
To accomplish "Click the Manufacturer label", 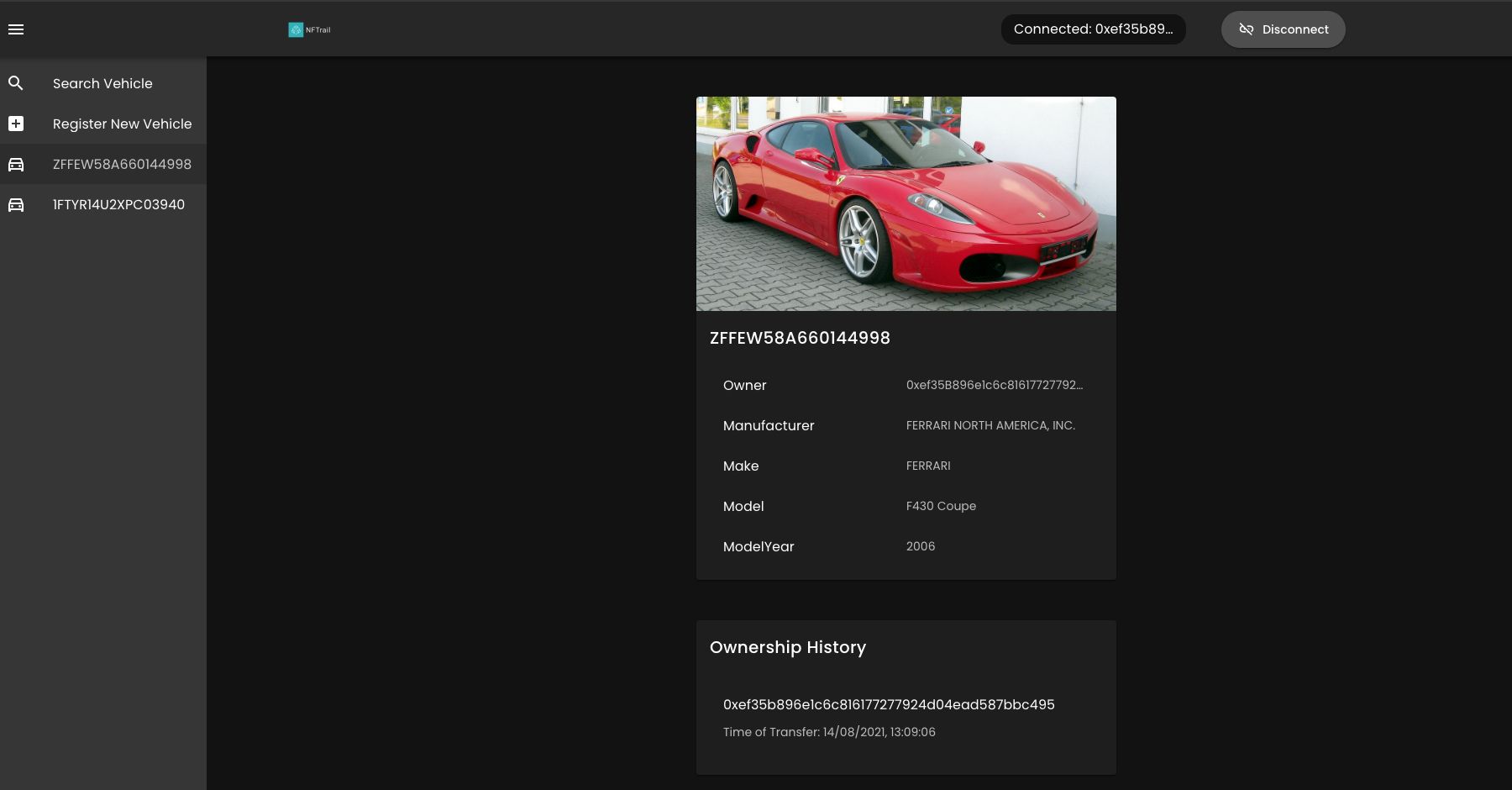I will (x=769, y=425).
